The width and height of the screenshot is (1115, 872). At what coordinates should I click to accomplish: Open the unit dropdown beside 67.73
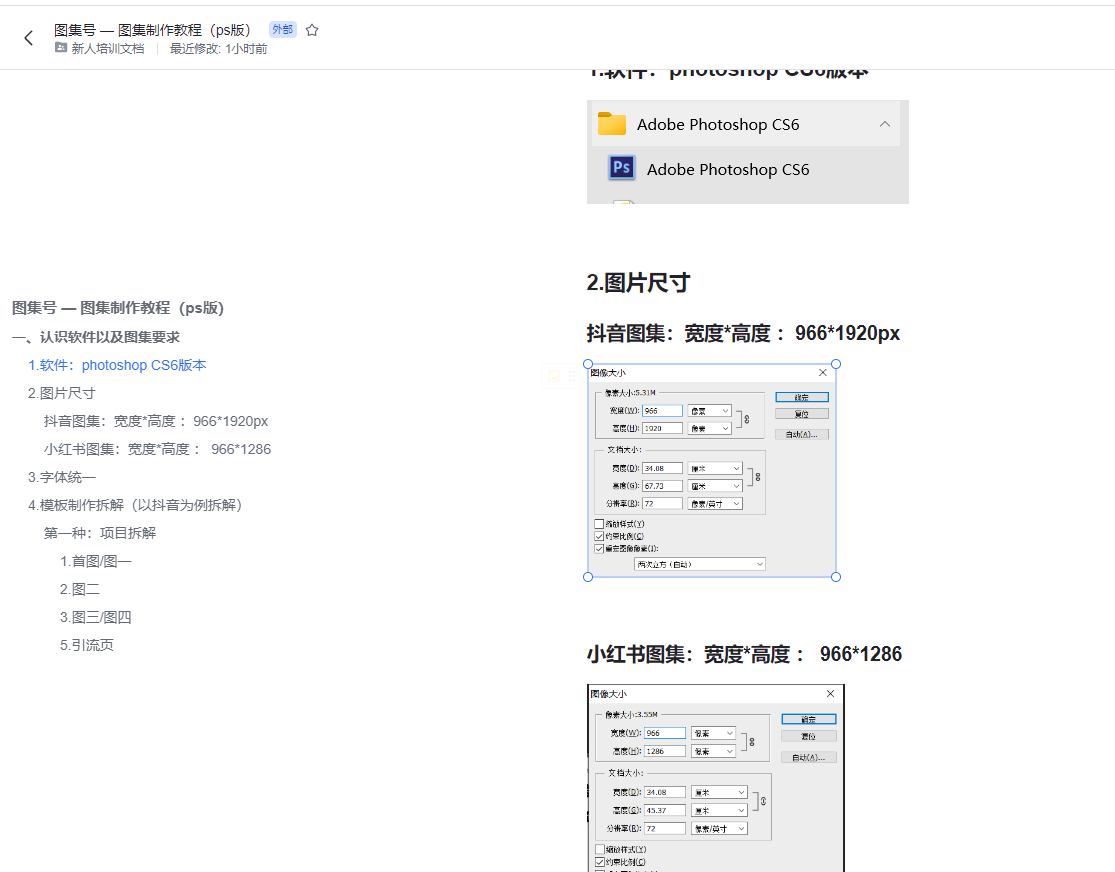[x=715, y=486]
